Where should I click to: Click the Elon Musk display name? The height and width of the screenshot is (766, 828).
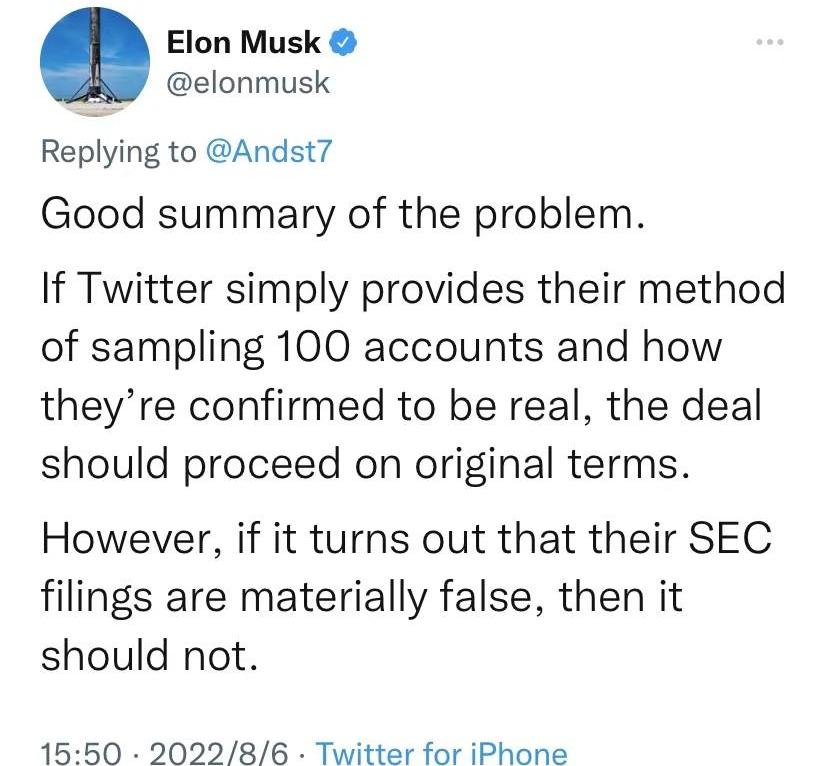pyautogui.click(x=243, y=42)
